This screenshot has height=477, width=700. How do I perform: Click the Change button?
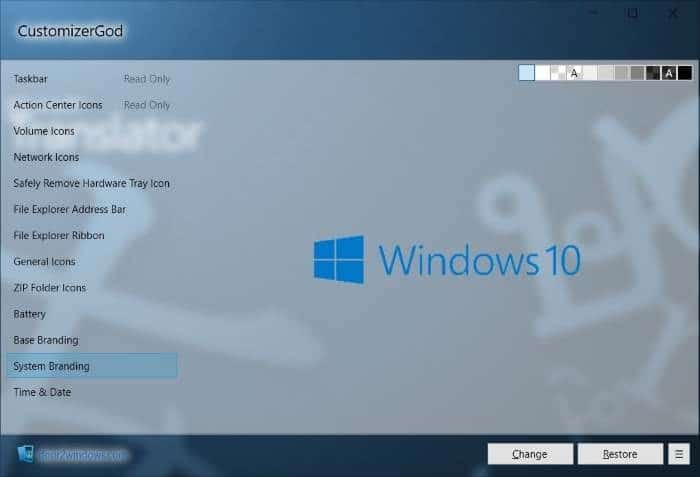click(530, 454)
